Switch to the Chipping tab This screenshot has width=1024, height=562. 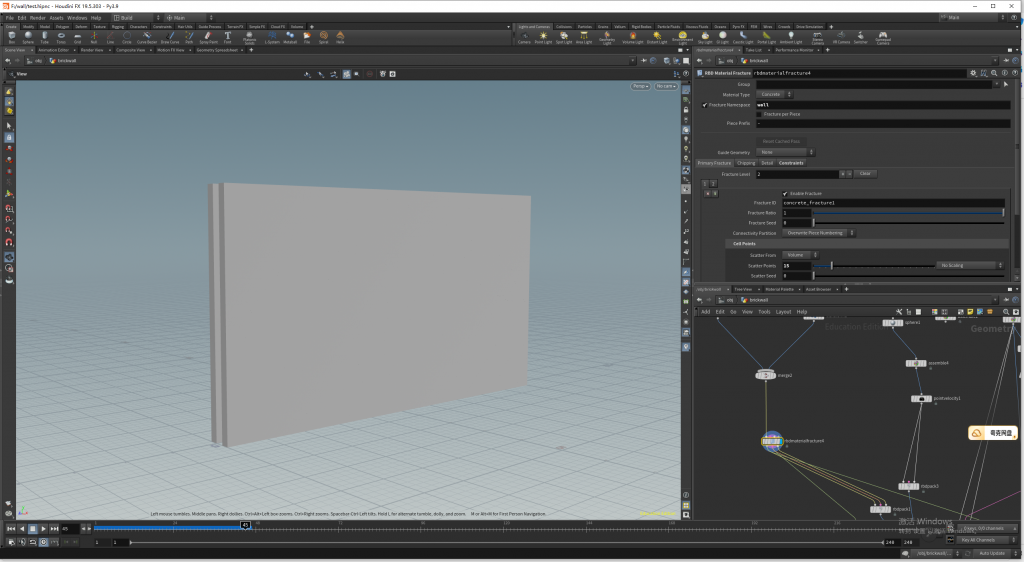point(746,163)
